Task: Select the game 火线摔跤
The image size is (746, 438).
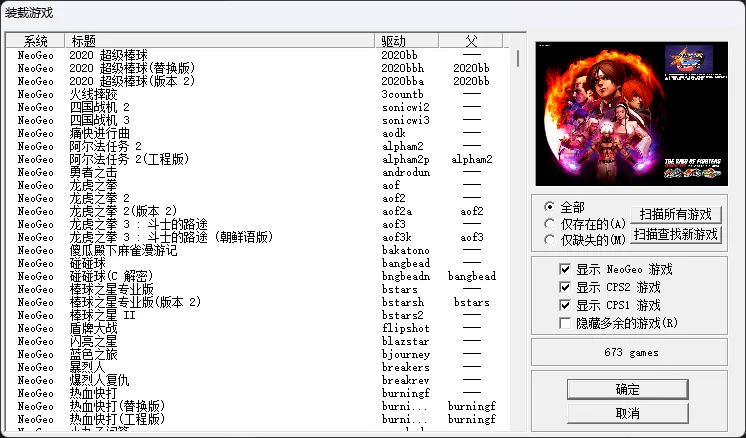Action: (x=257, y=94)
